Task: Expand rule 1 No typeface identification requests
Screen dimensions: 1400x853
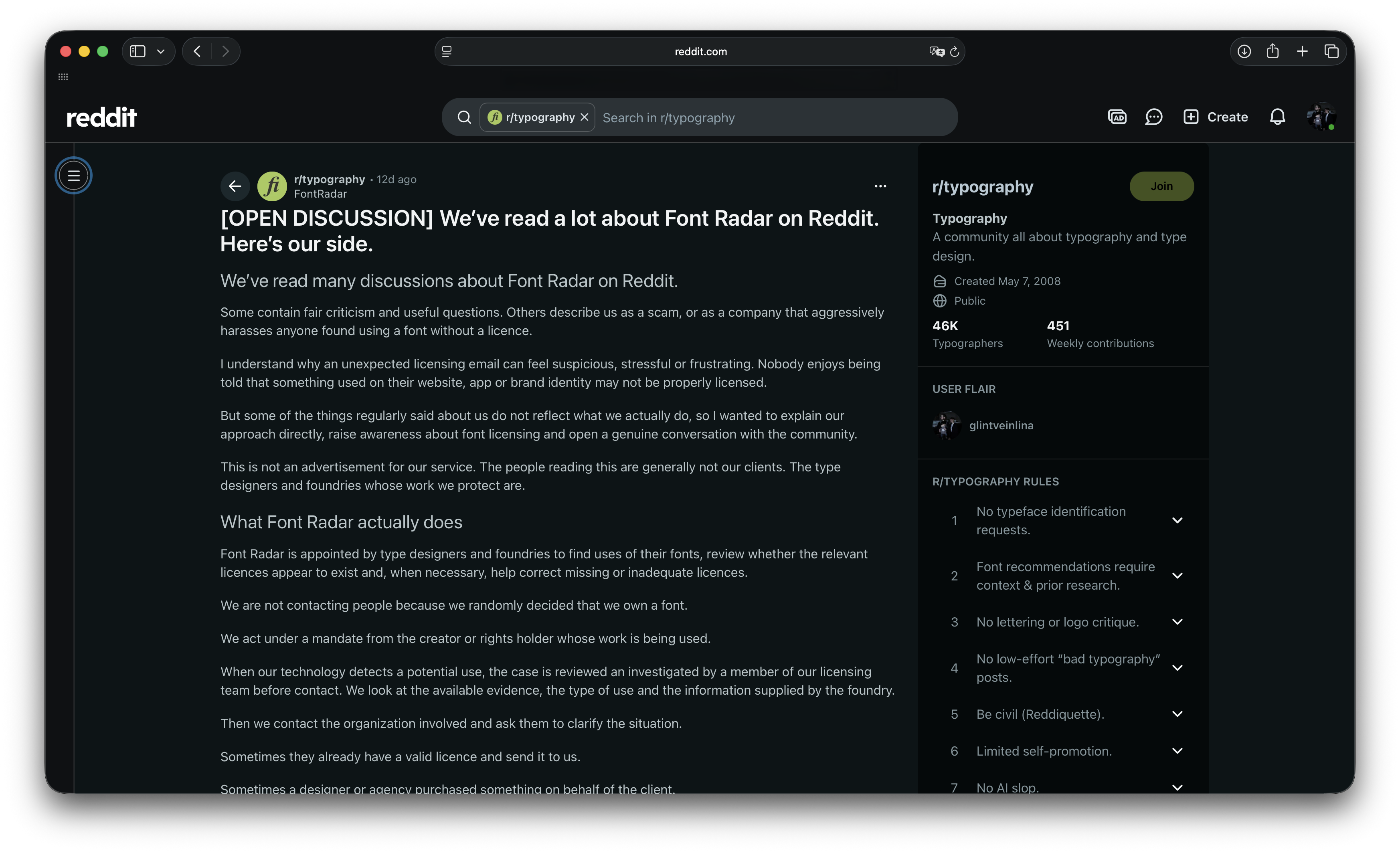Action: [x=1177, y=521]
